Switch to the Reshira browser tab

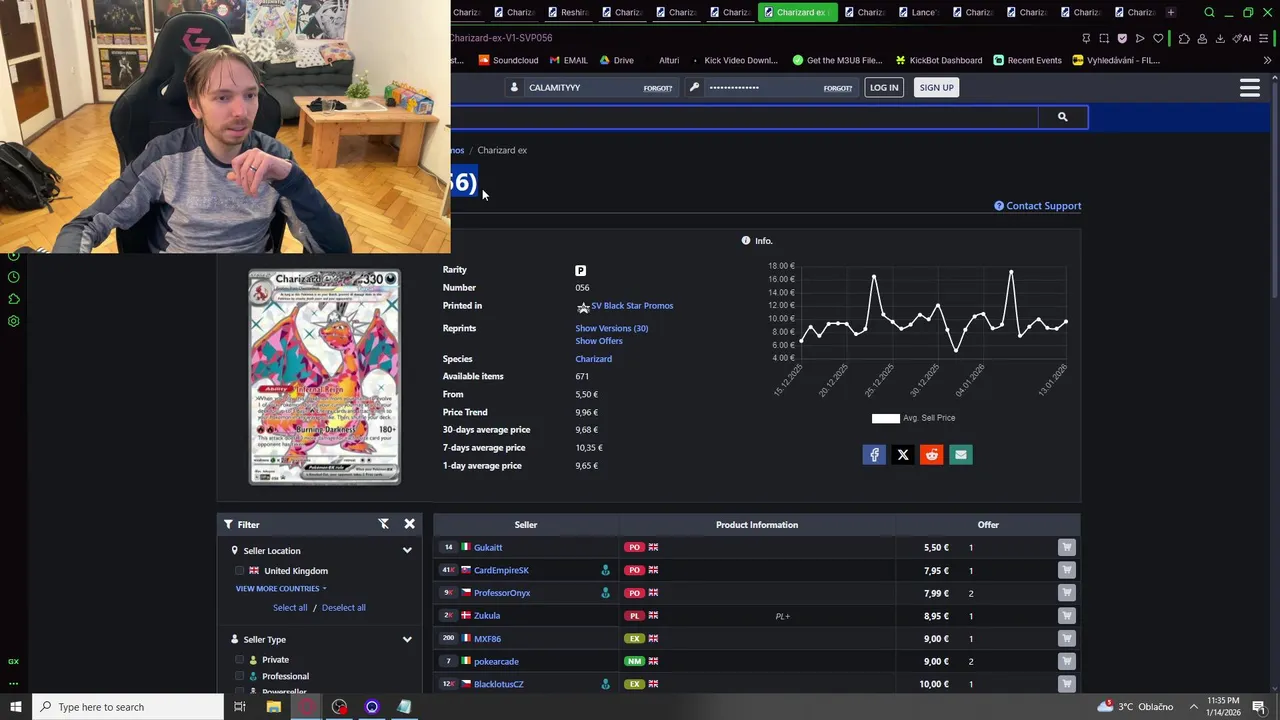(x=567, y=12)
